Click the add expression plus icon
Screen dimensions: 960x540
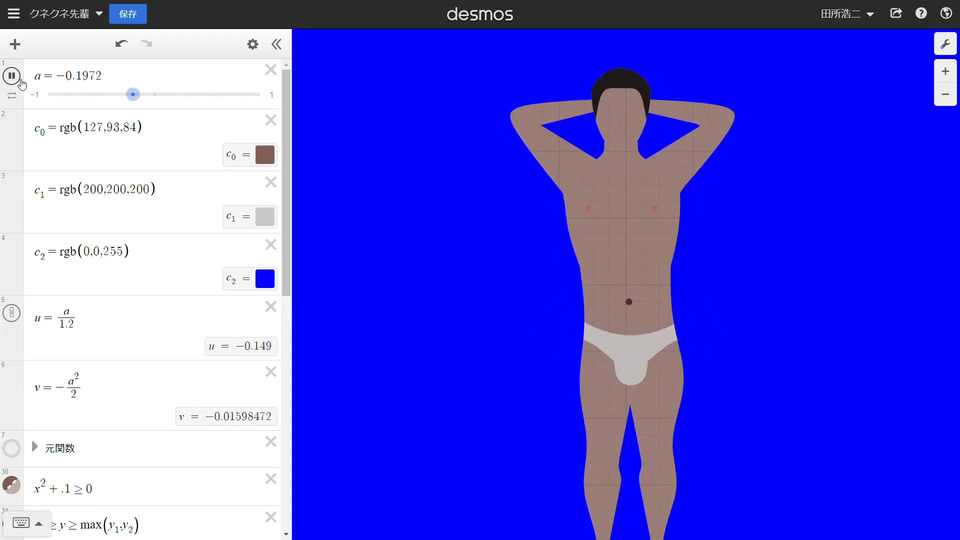coord(14,44)
